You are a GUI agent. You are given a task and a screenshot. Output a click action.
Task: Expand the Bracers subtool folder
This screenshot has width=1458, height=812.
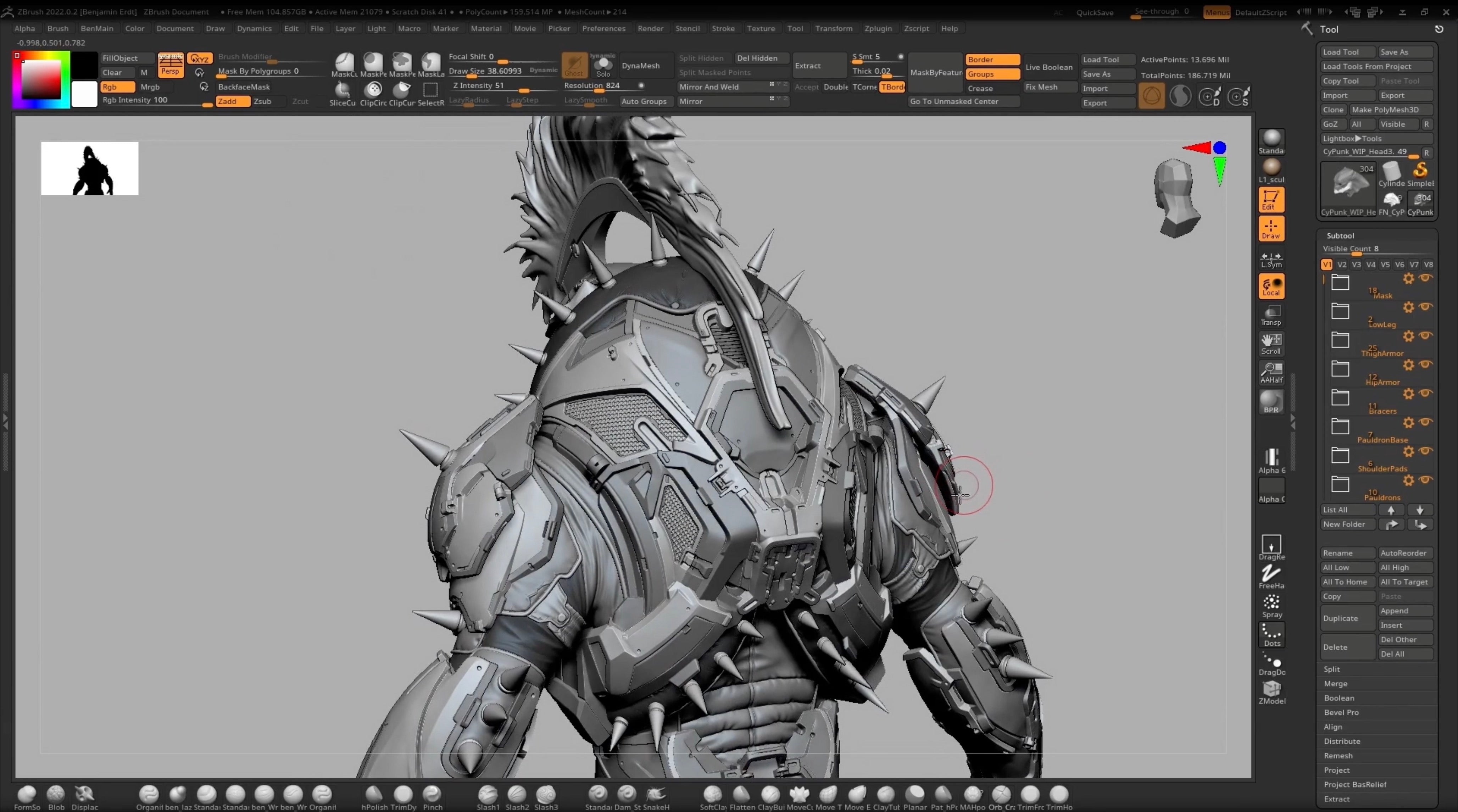(1340, 397)
